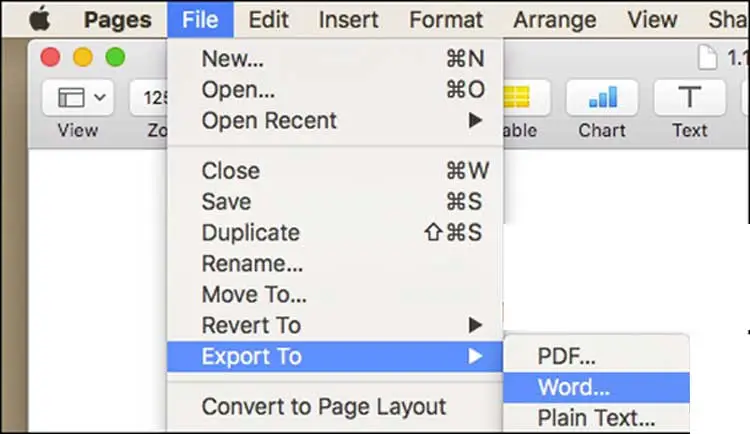
Task: Open the Apple menu
Action: point(38,19)
